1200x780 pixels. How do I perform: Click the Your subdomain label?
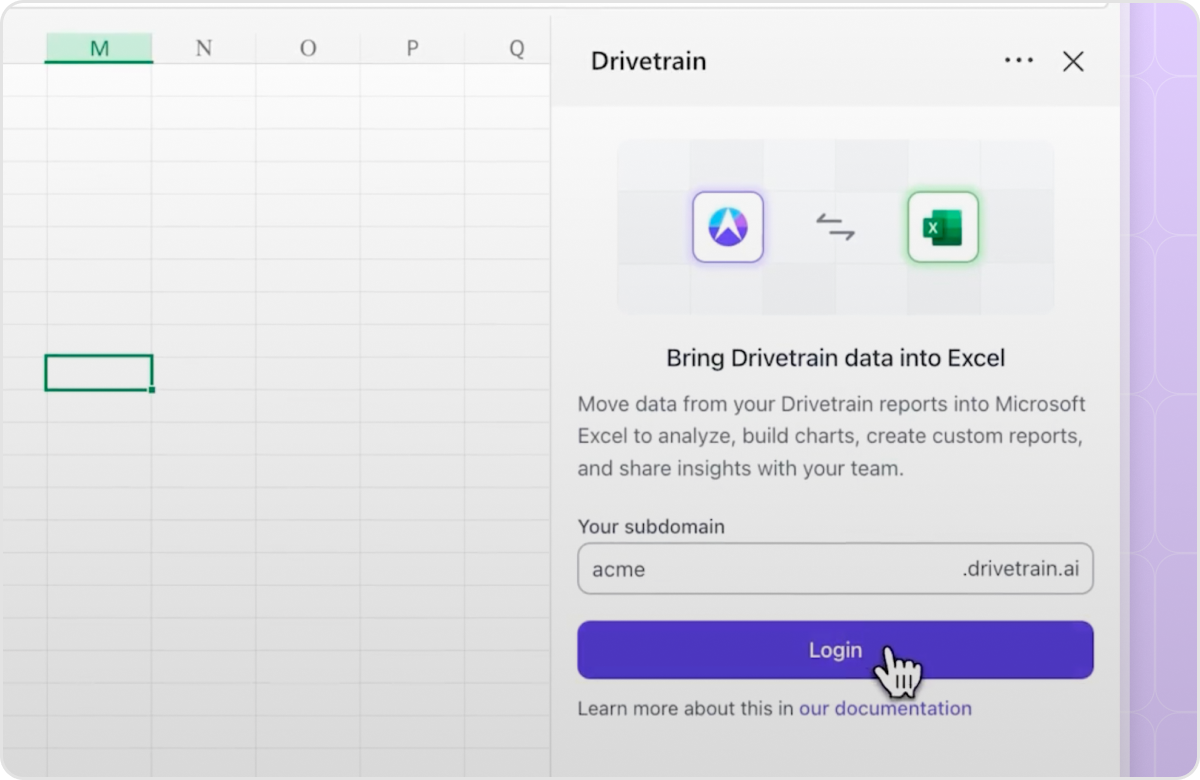click(x=651, y=526)
